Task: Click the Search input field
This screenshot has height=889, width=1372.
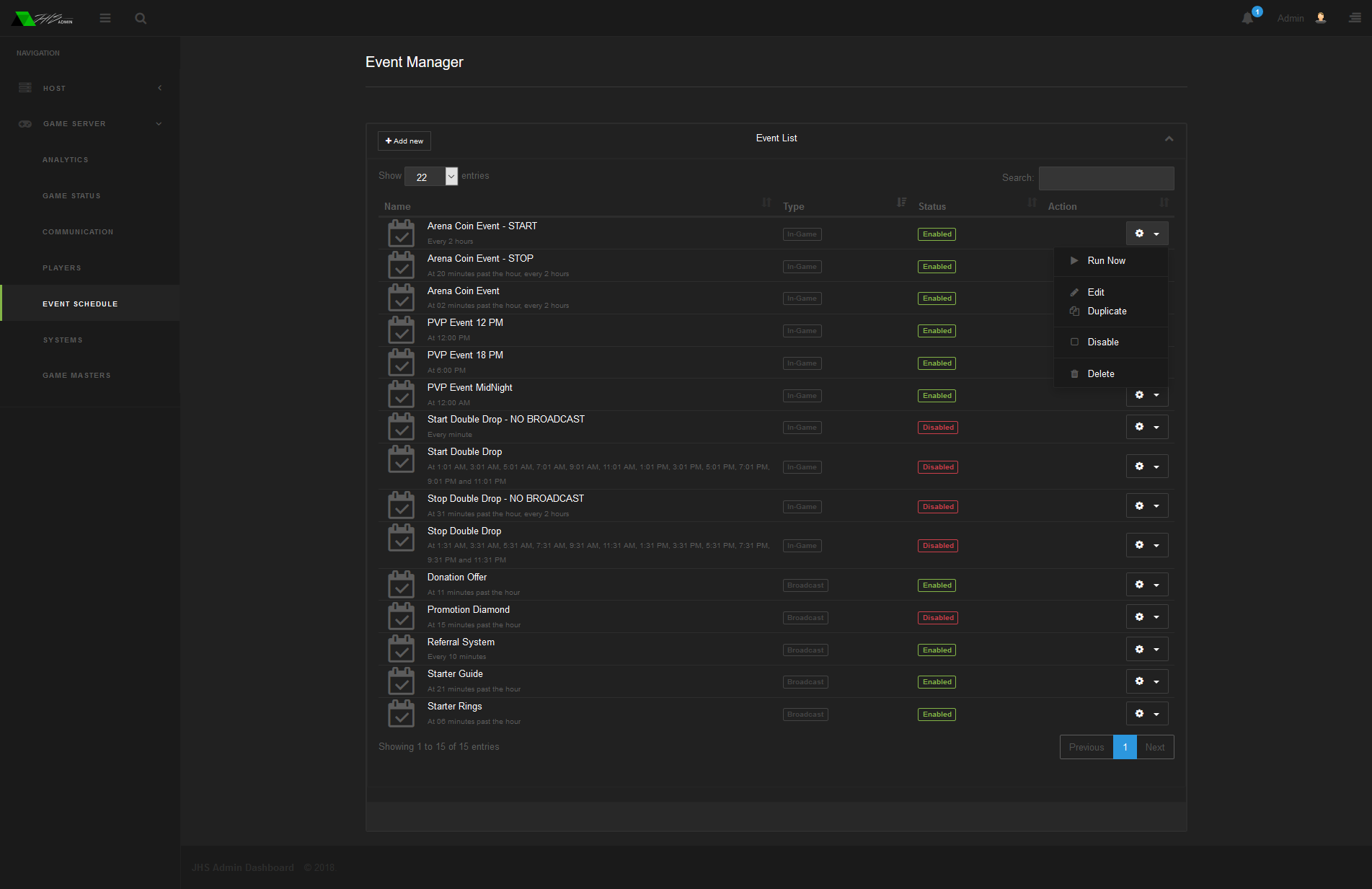Action: click(1106, 178)
